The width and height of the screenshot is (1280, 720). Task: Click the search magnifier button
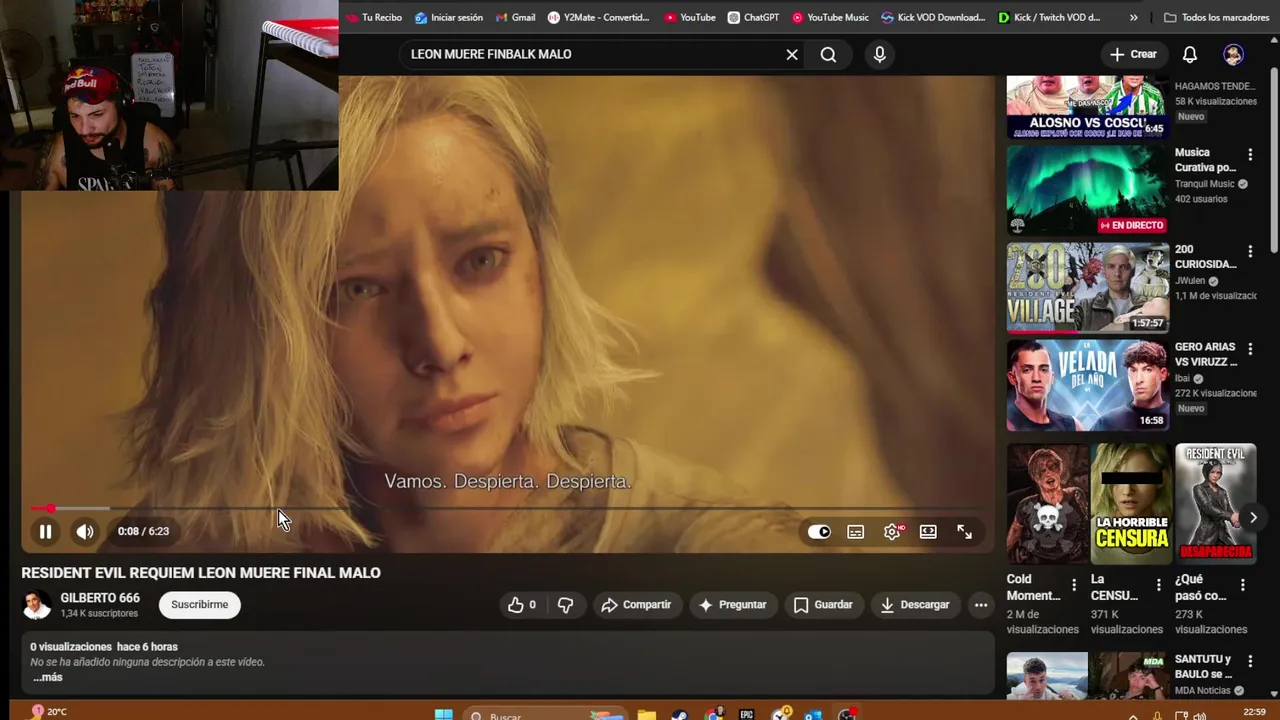coord(828,54)
